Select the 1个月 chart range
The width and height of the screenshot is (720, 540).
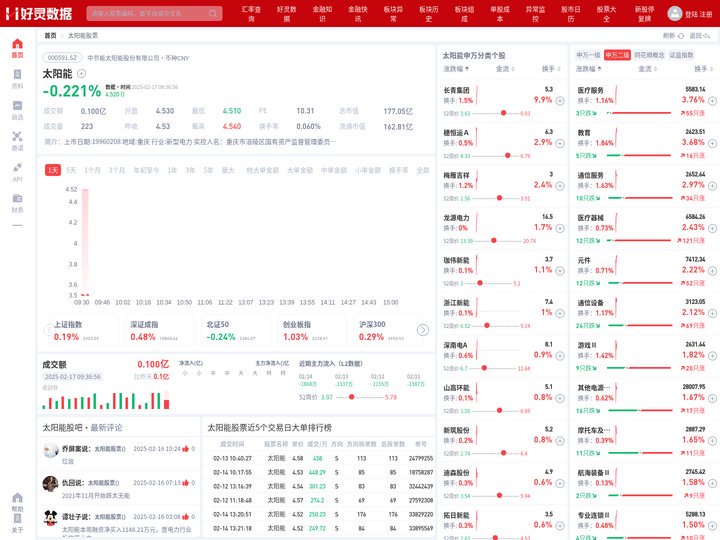[92, 170]
